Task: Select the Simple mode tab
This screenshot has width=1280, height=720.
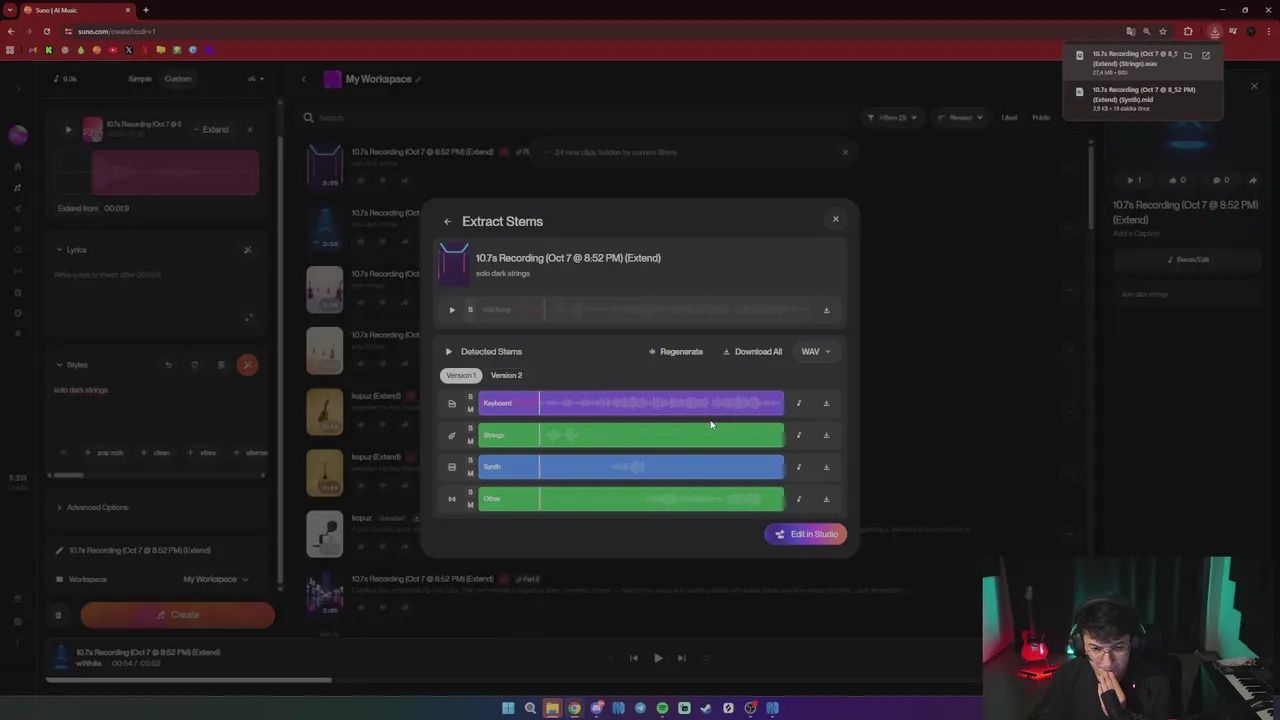Action: tap(140, 79)
